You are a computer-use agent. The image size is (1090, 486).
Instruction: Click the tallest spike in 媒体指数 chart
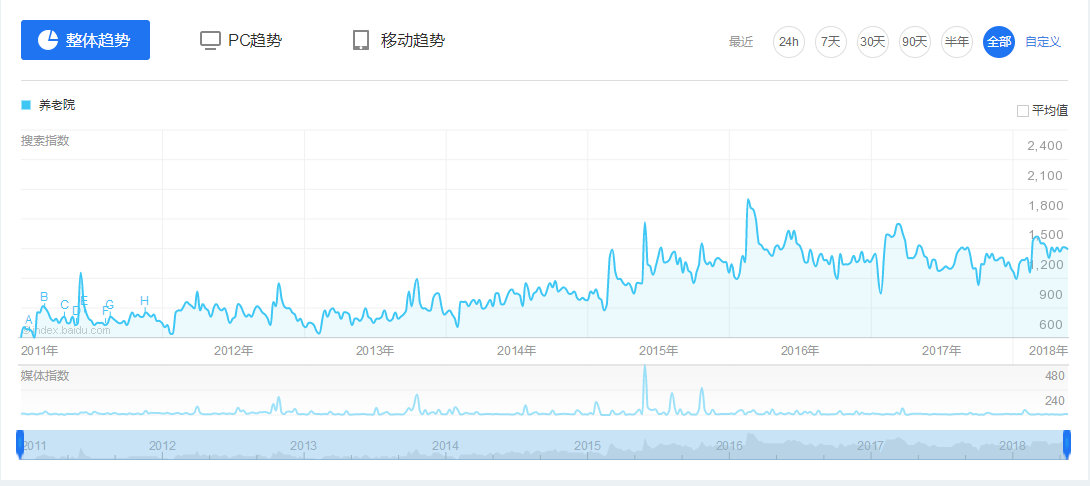645,370
